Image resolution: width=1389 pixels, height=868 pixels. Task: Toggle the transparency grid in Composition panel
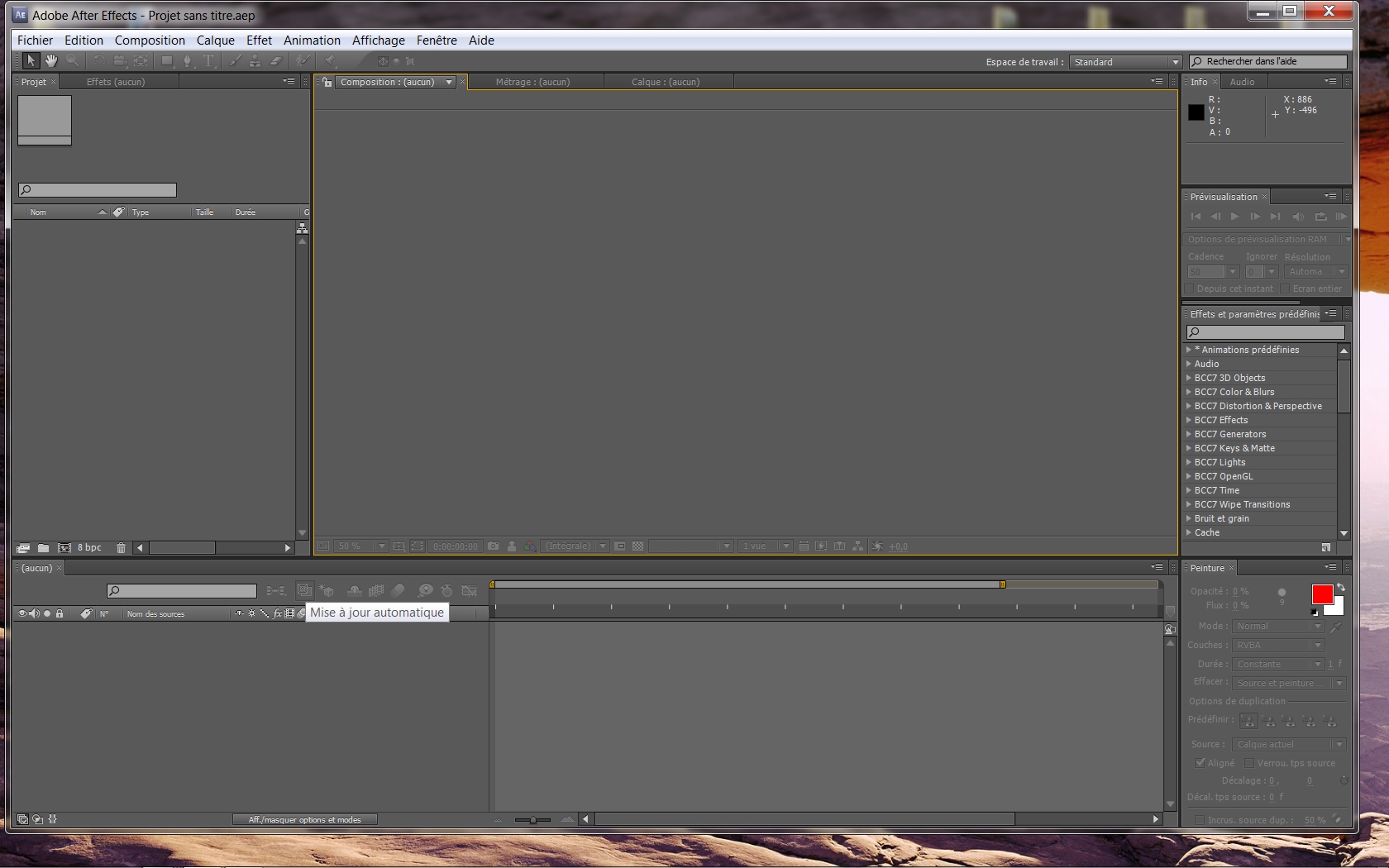tap(638, 546)
